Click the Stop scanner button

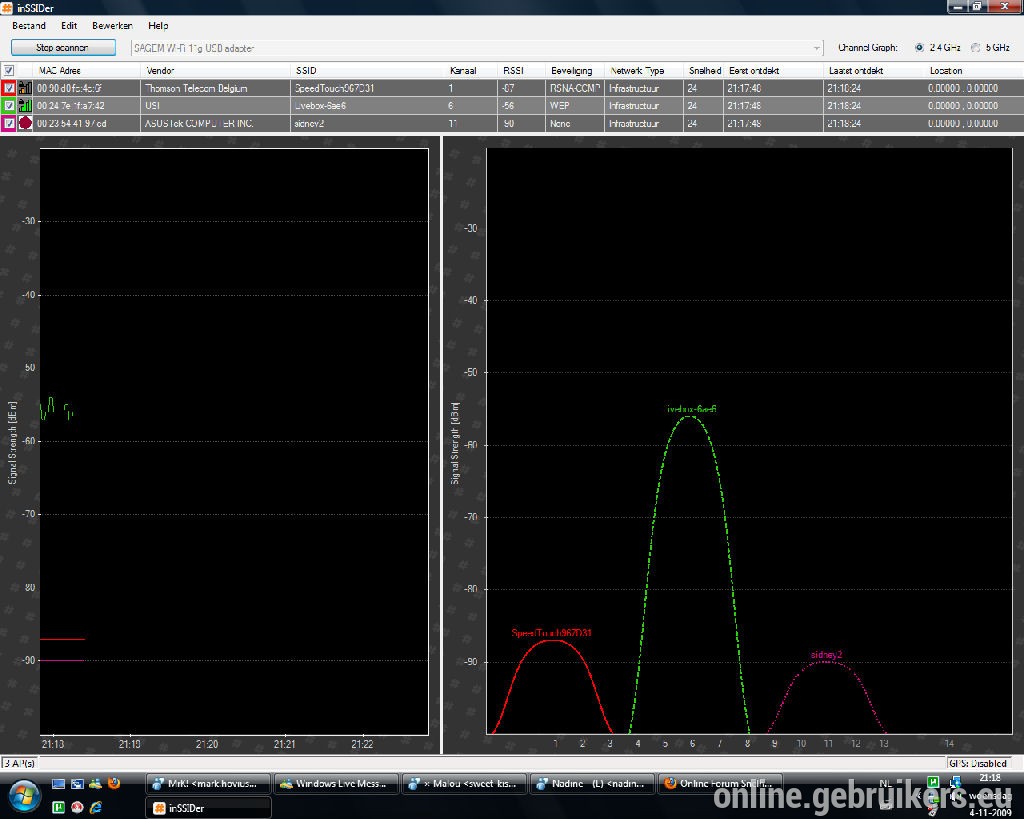pyautogui.click(x=63, y=48)
